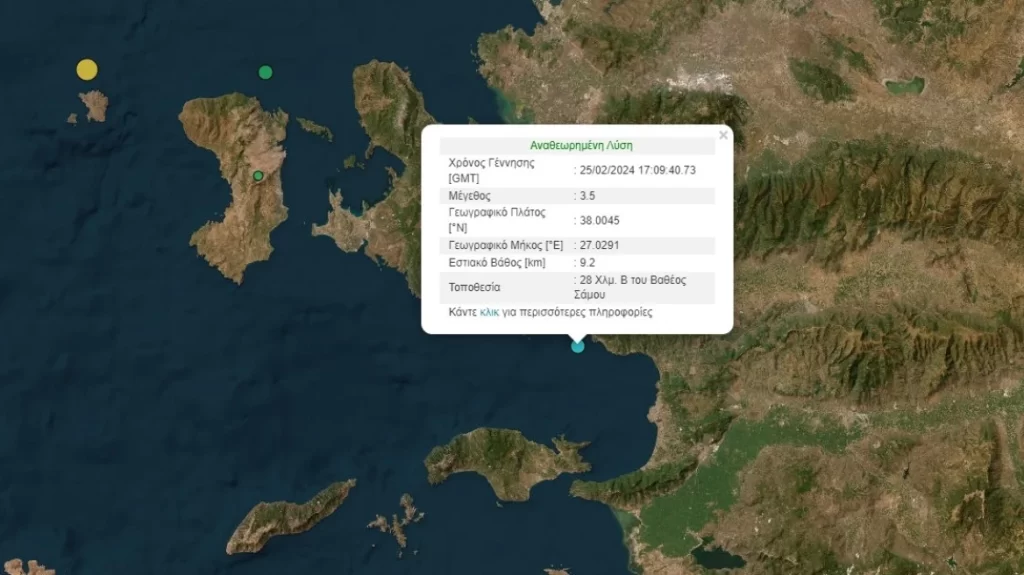Click the longitude value 27.0291
Viewport: 1024px width, 575px height.
pos(600,245)
